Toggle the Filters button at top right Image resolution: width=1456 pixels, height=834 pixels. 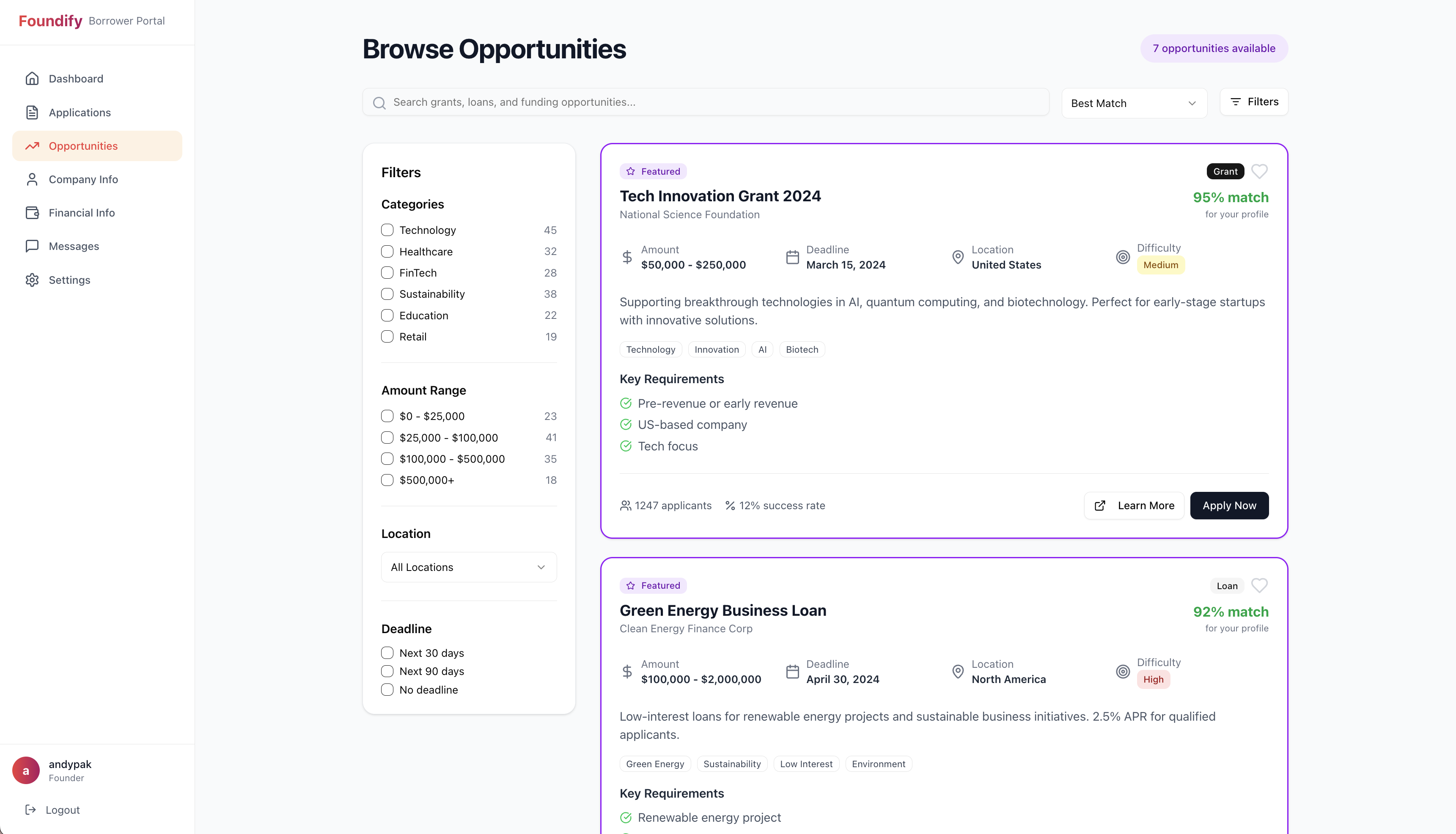coord(1253,102)
